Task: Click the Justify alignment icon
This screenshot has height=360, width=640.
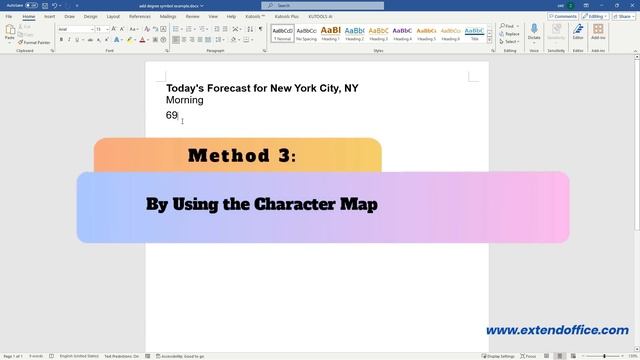Action: coord(200,40)
